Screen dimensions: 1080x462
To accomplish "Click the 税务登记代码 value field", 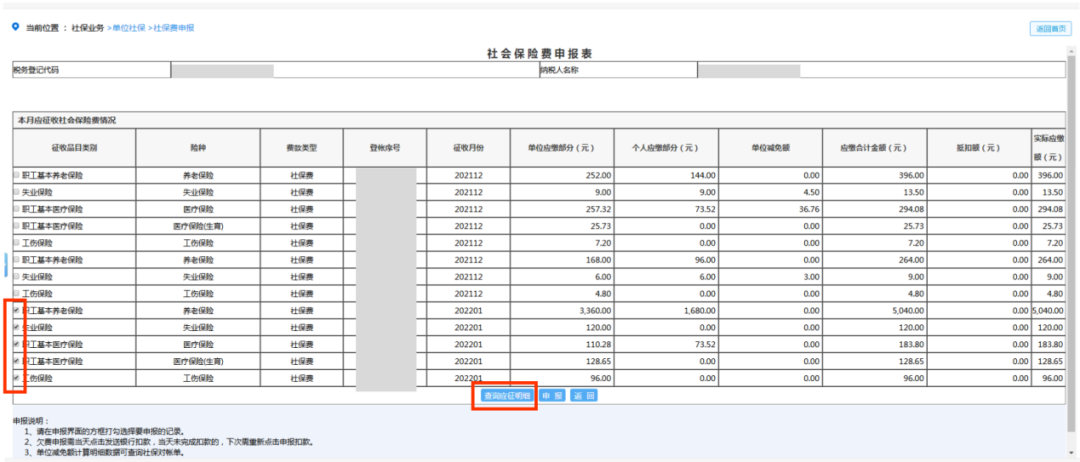I will pos(355,70).
